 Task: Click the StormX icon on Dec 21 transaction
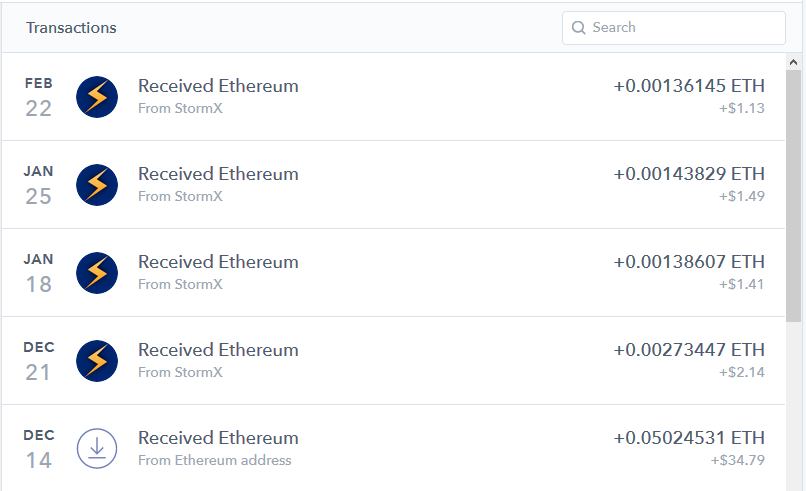(x=97, y=360)
